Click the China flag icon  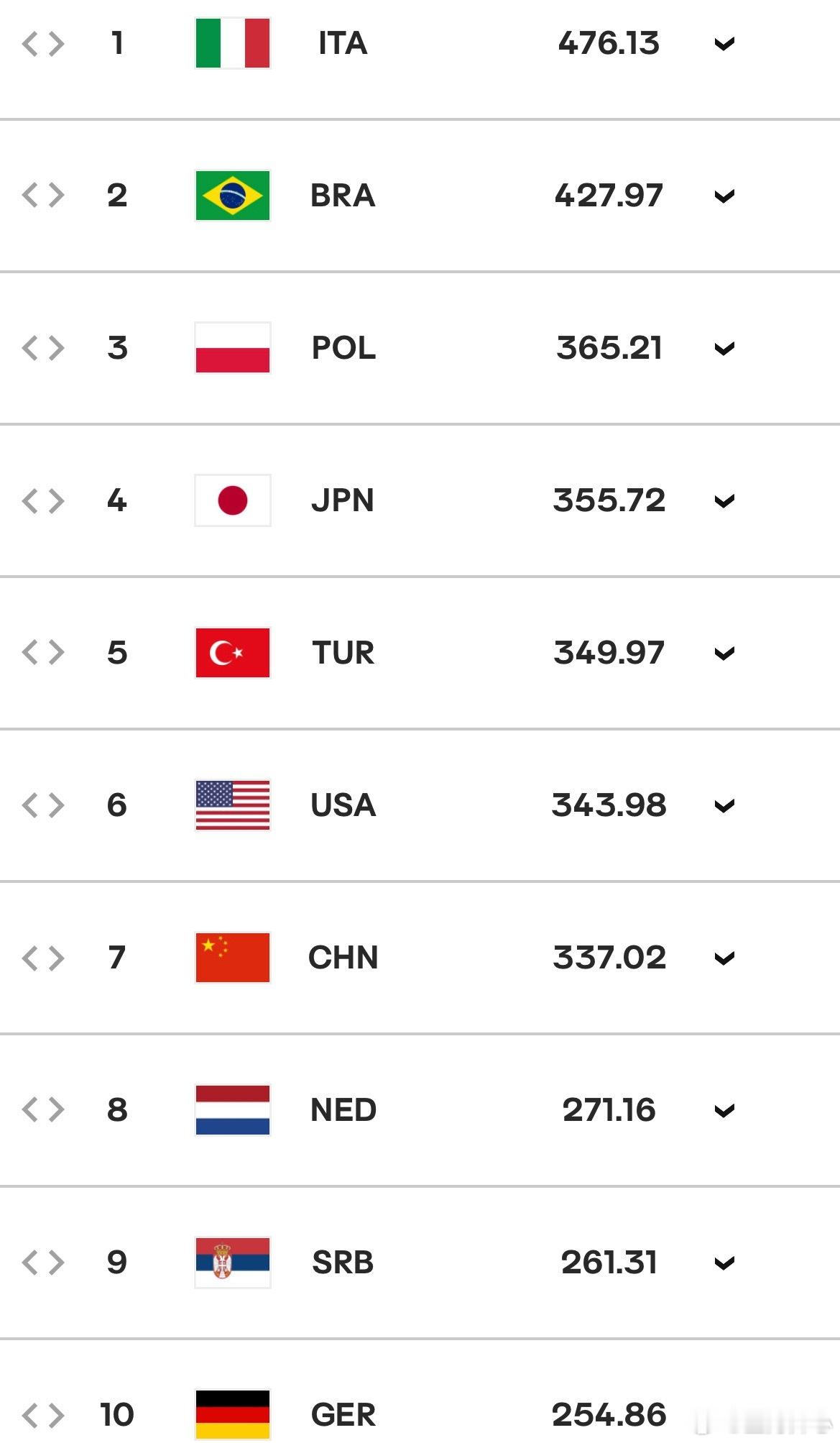point(233,958)
